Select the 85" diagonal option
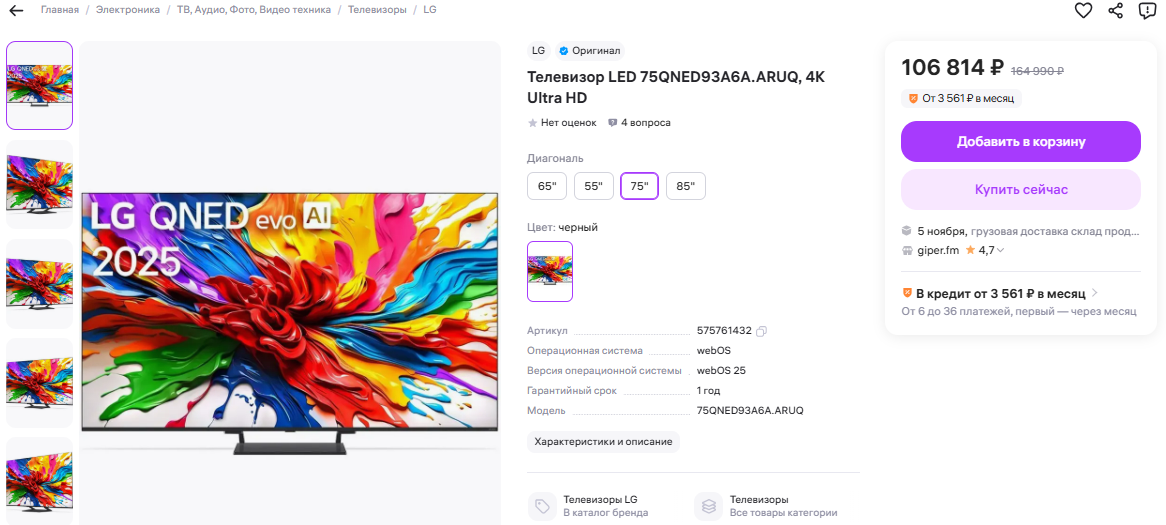Viewport: 1166px width, 525px height. (x=686, y=186)
